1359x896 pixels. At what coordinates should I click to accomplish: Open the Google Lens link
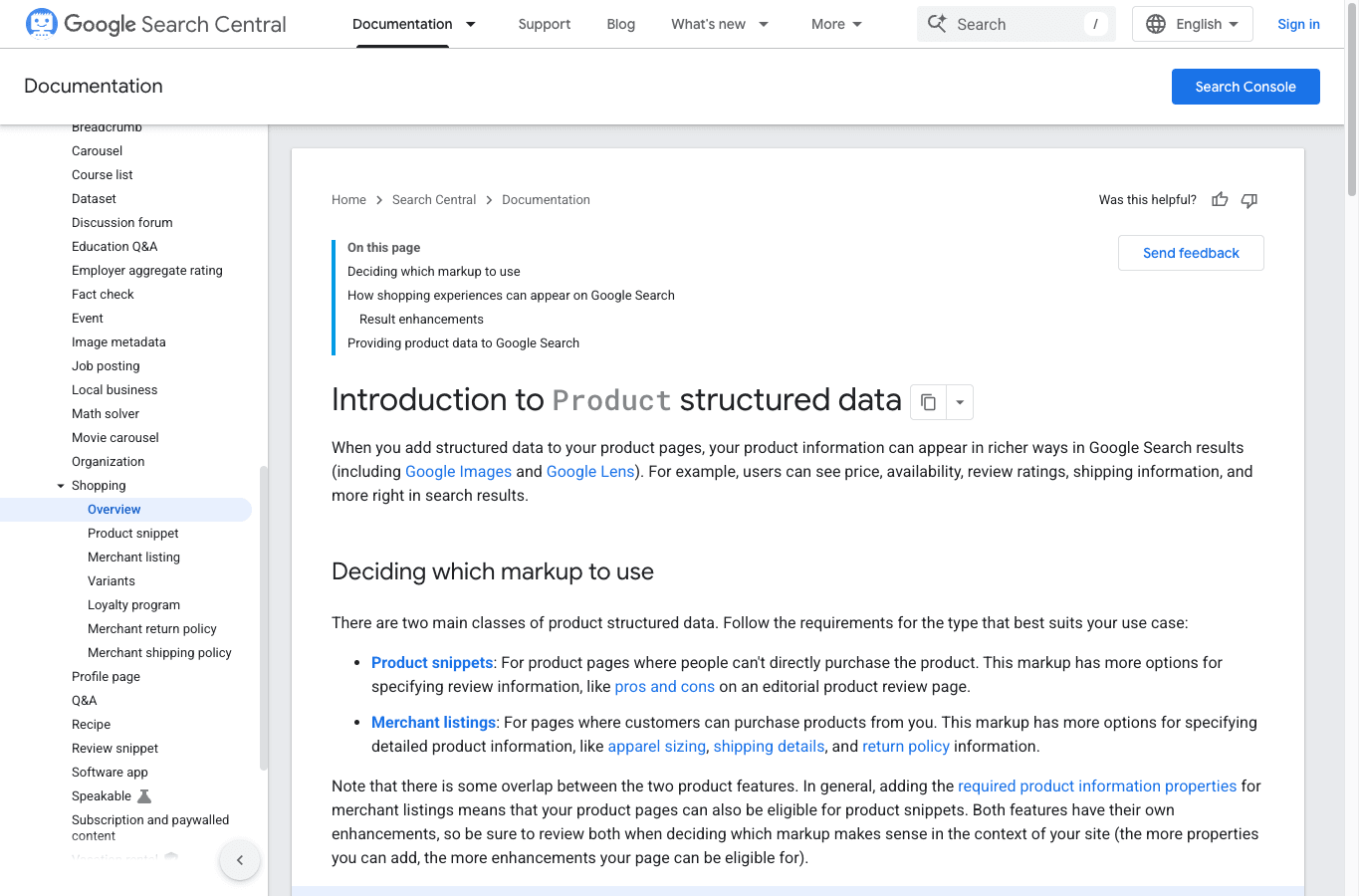pos(590,472)
